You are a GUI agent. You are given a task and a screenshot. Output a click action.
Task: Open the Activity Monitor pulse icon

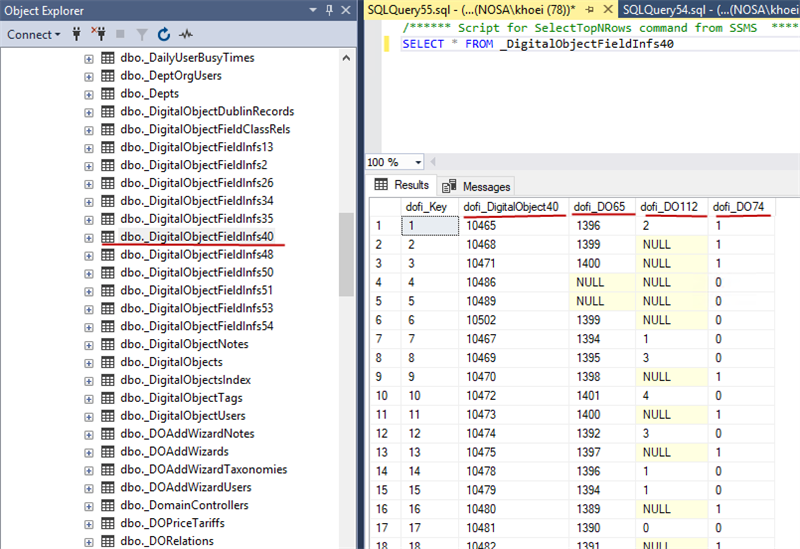click(x=185, y=35)
